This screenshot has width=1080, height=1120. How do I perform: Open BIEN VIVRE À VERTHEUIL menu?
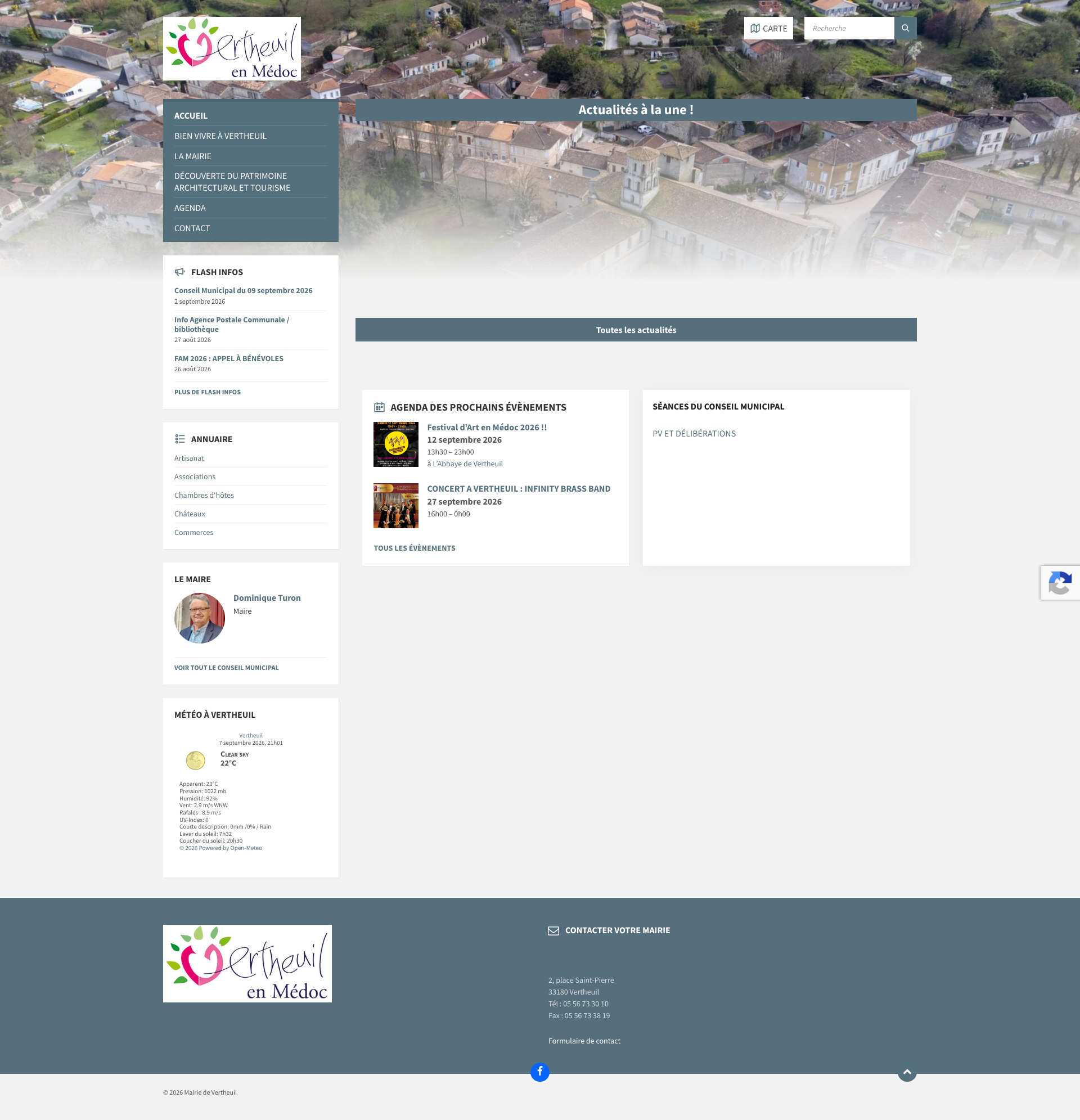click(x=220, y=136)
